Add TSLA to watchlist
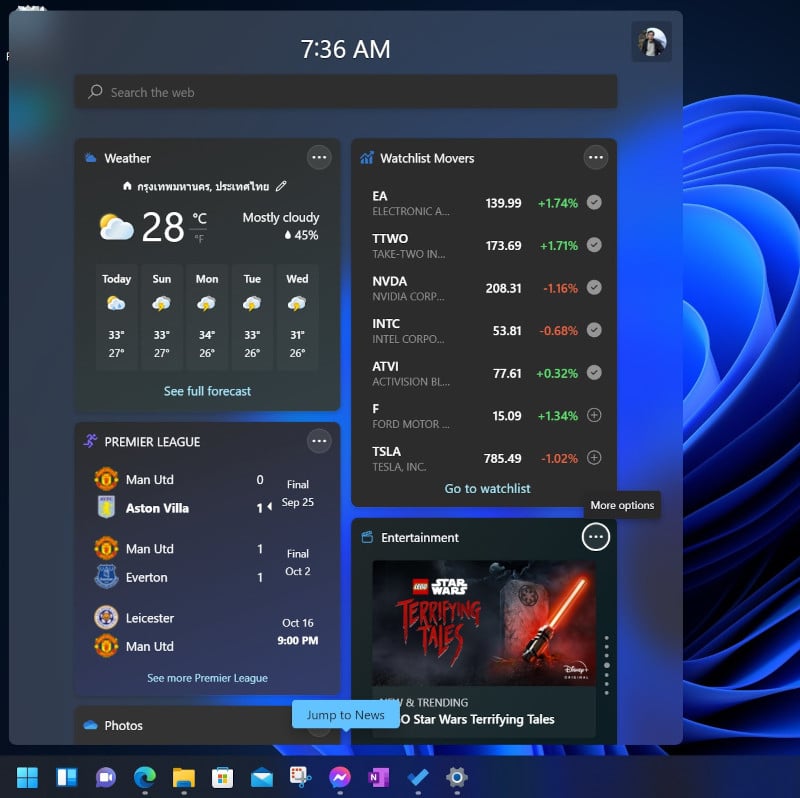This screenshot has width=800, height=798. click(594, 457)
